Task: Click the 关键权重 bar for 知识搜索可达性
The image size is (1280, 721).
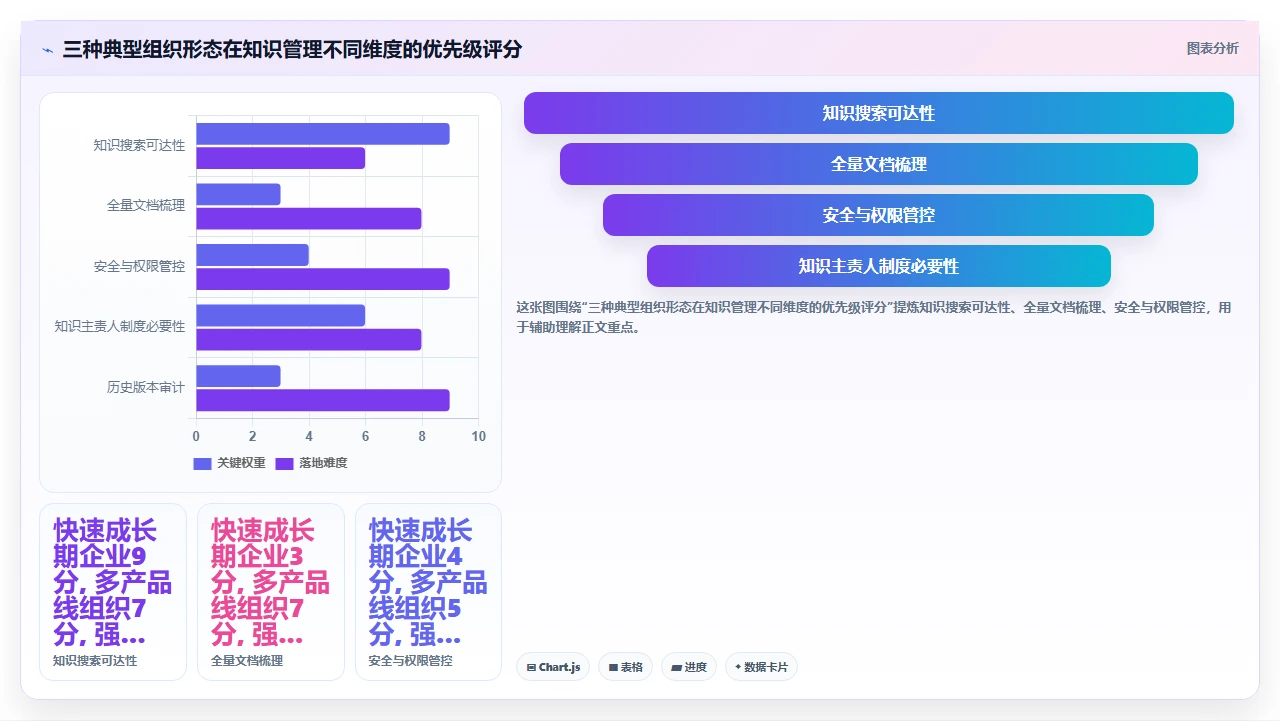Action: (323, 134)
